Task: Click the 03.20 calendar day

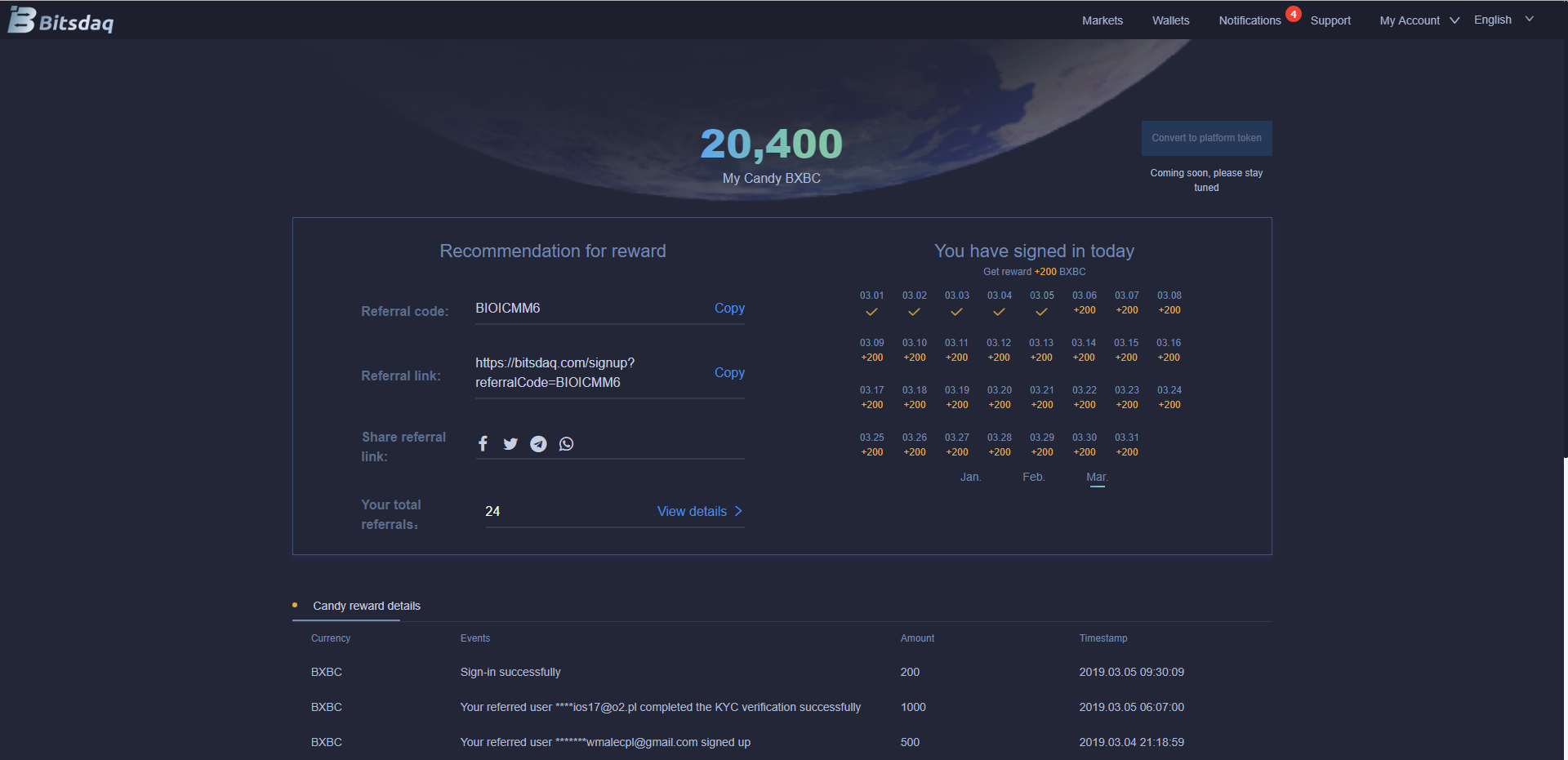Action: pyautogui.click(x=1000, y=398)
